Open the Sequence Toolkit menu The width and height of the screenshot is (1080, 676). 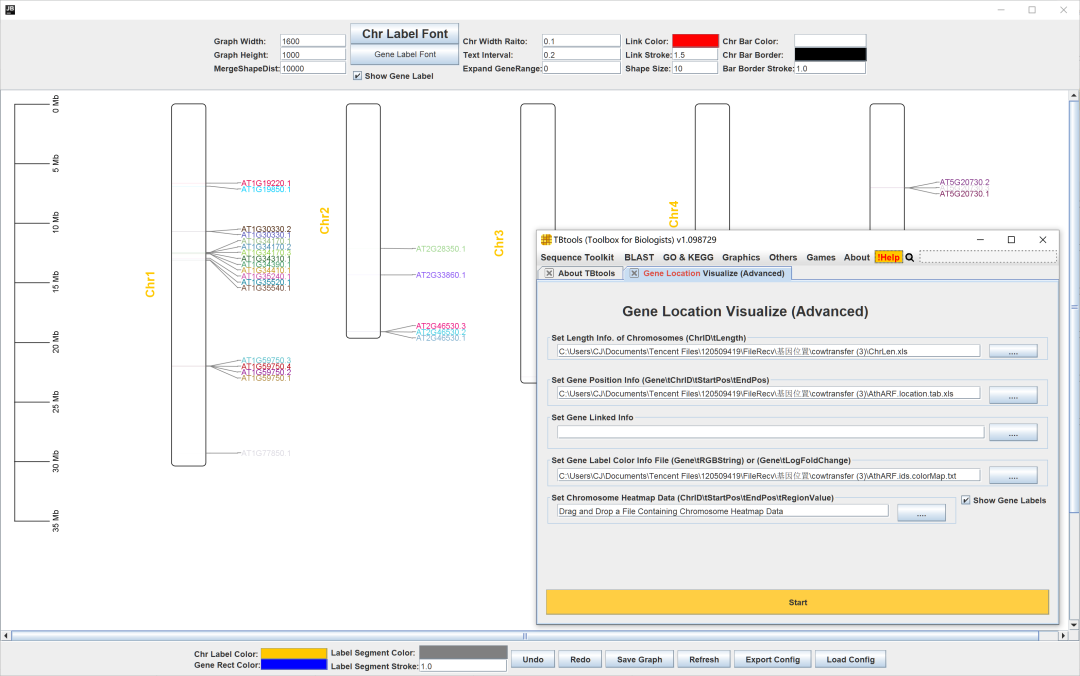tap(577, 257)
